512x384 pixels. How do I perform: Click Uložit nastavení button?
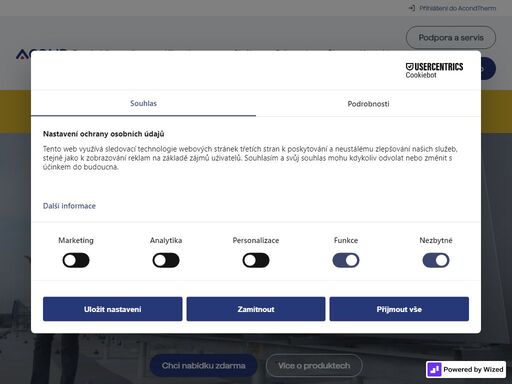click(113, 309)
